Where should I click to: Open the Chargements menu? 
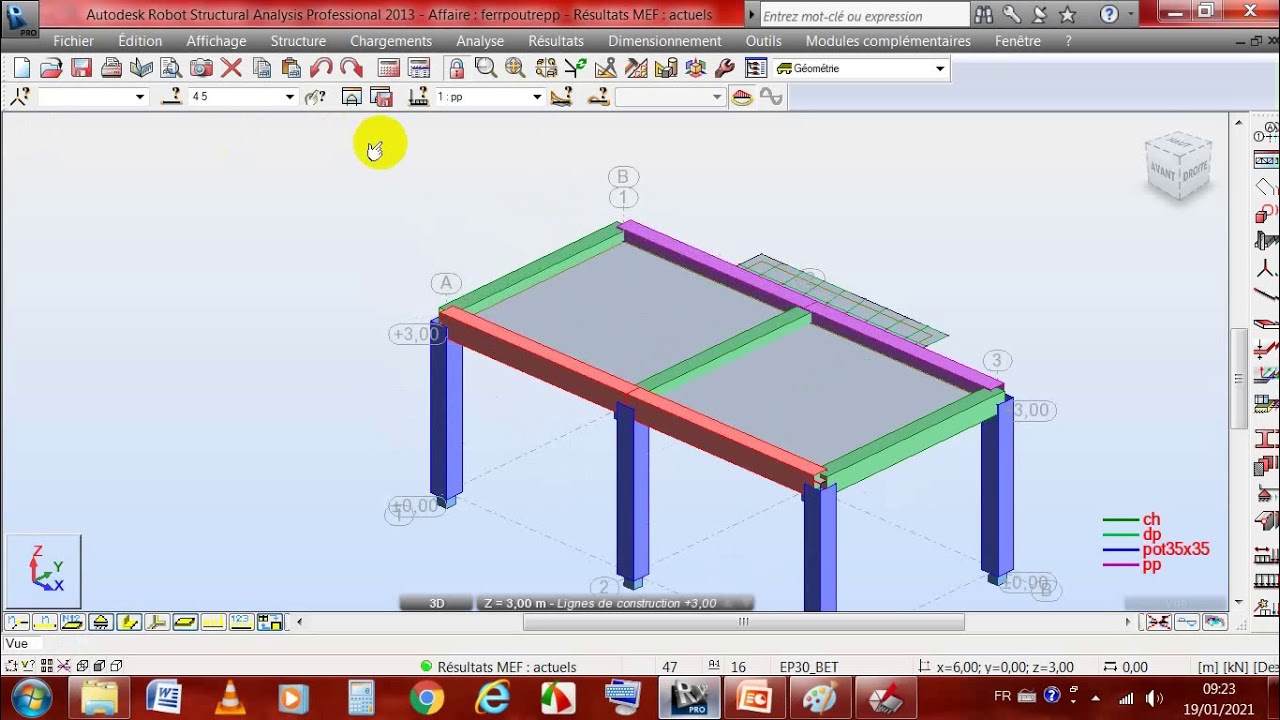point(391,41)
